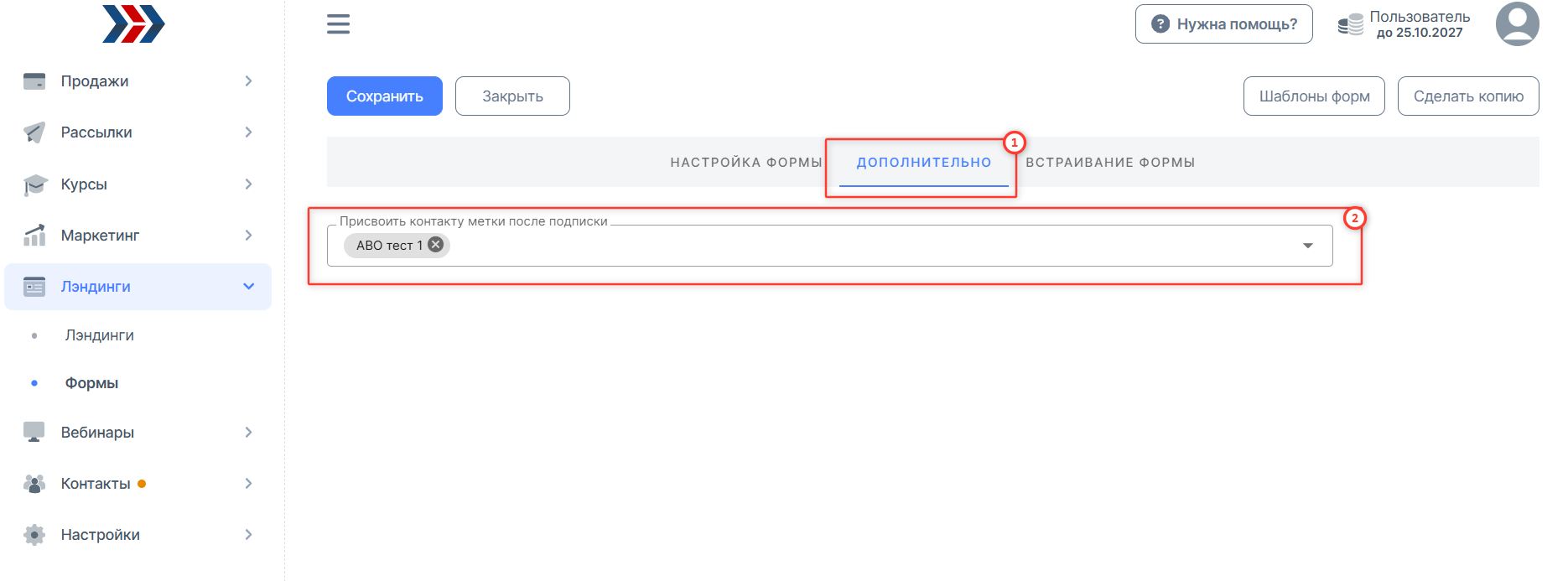Open the Вебинары menu label
The height and width of the screenshot is (581, 1568).
tap(97, 433)
